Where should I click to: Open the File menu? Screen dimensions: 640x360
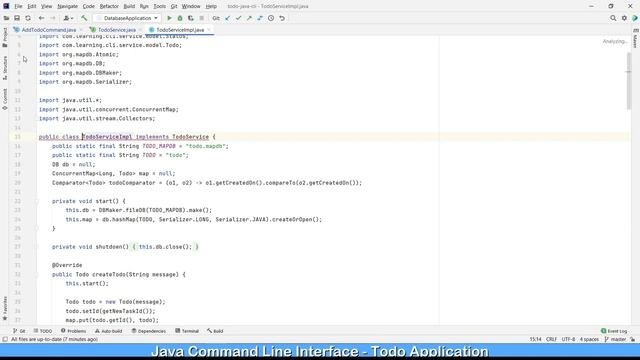coord(18,6)
